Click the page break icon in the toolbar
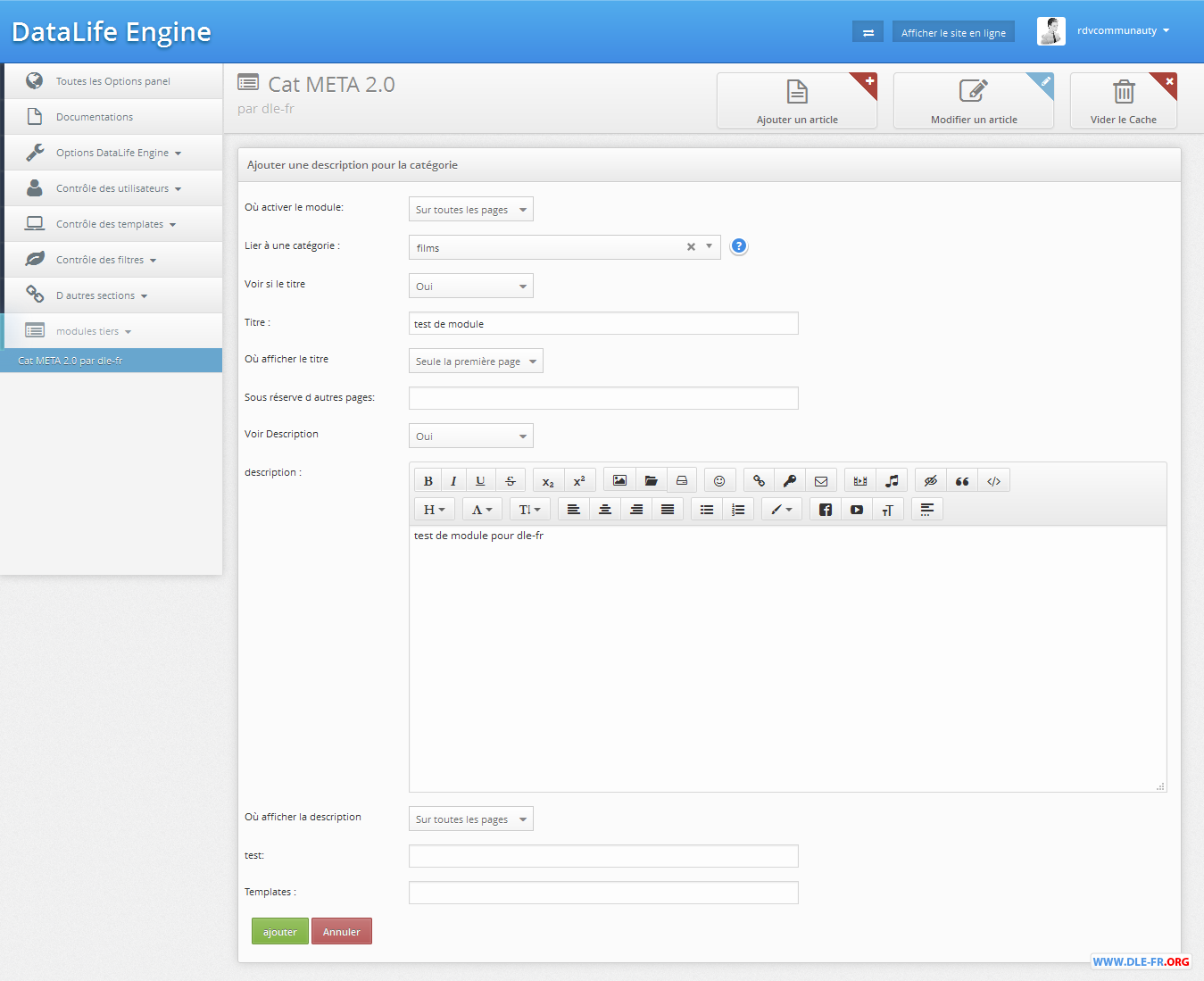Viewport: 1204px width, 981px height. pyautogui.click(x=927, y=510)
